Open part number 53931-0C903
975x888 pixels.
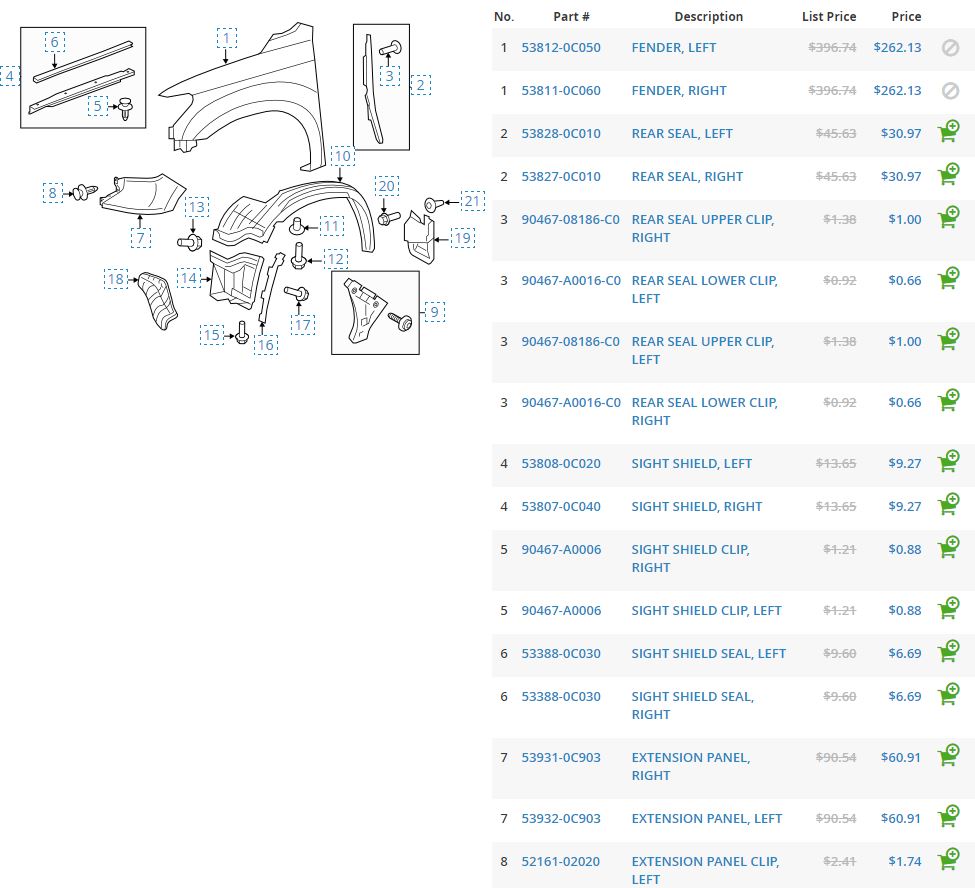point(561,757)
